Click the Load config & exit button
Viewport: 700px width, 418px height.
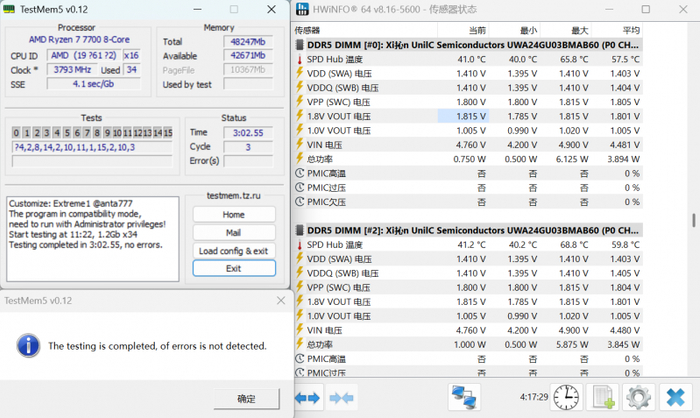tap(233, 250)
